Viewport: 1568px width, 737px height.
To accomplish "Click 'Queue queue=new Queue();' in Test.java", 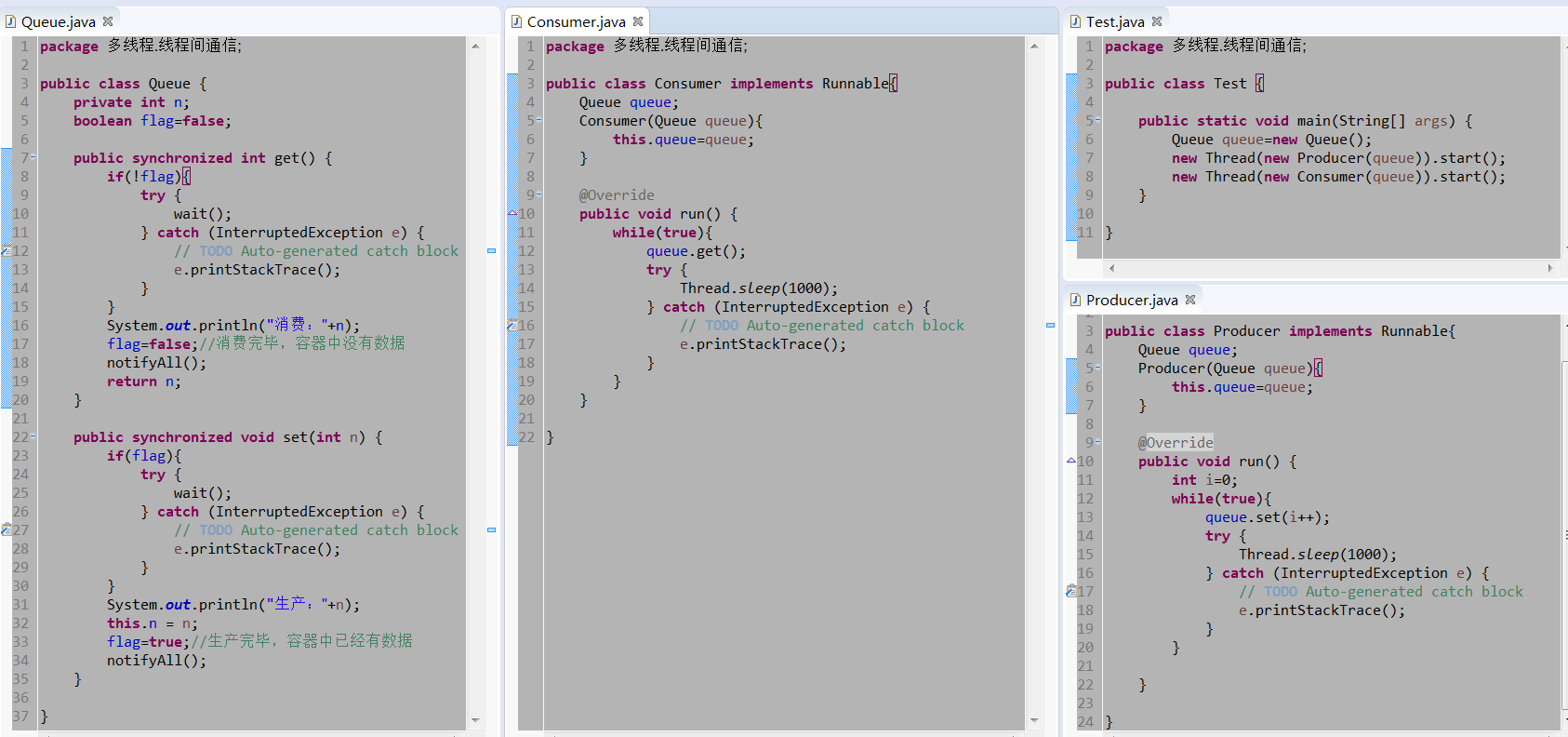I will pos(1271,139).
